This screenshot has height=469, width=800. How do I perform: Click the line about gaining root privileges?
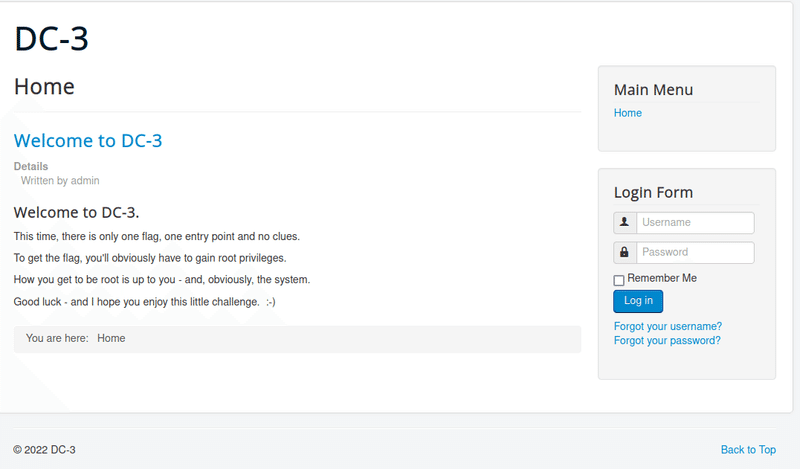point(150,258)
